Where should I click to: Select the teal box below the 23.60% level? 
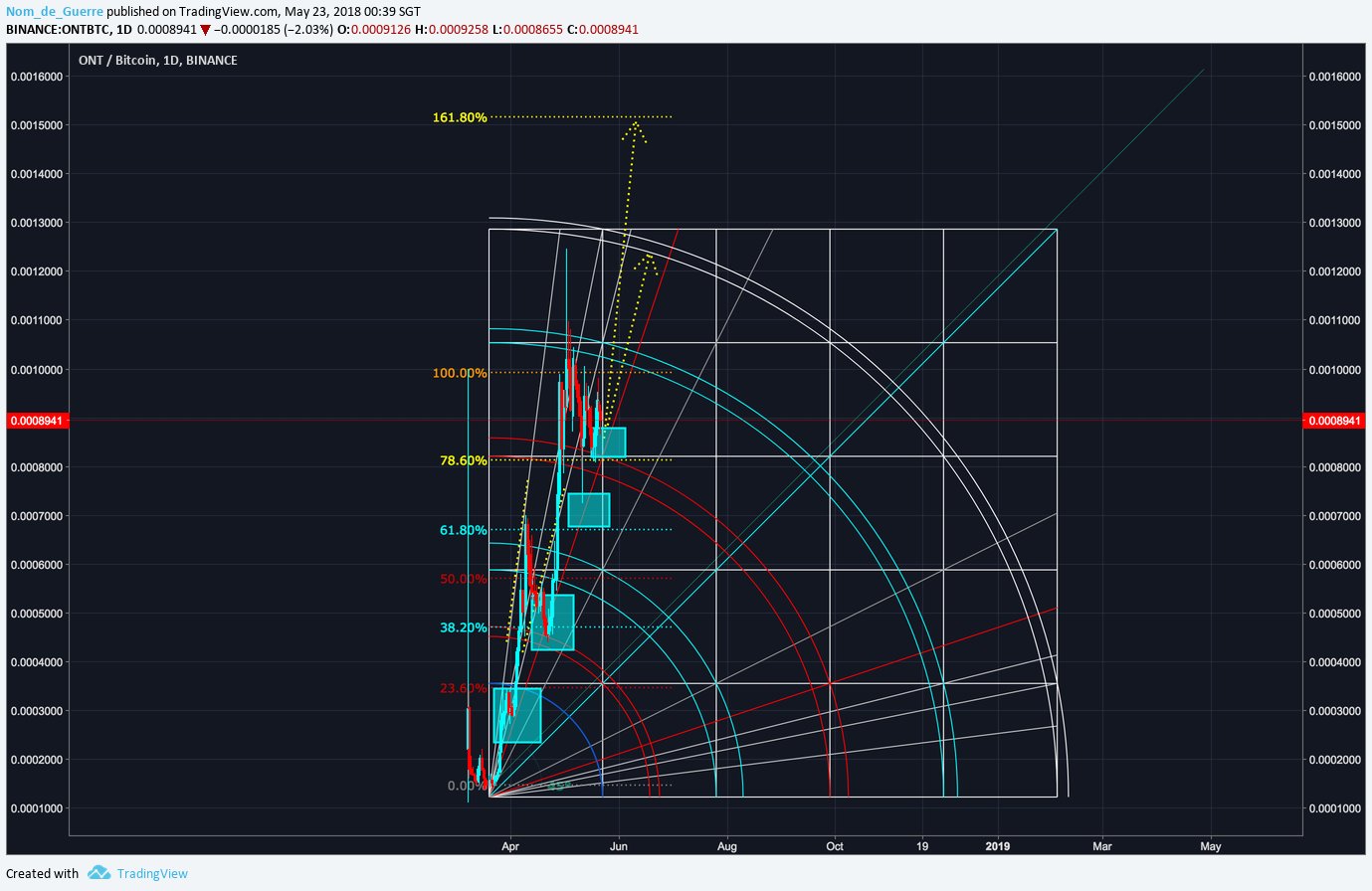(517, 715)
